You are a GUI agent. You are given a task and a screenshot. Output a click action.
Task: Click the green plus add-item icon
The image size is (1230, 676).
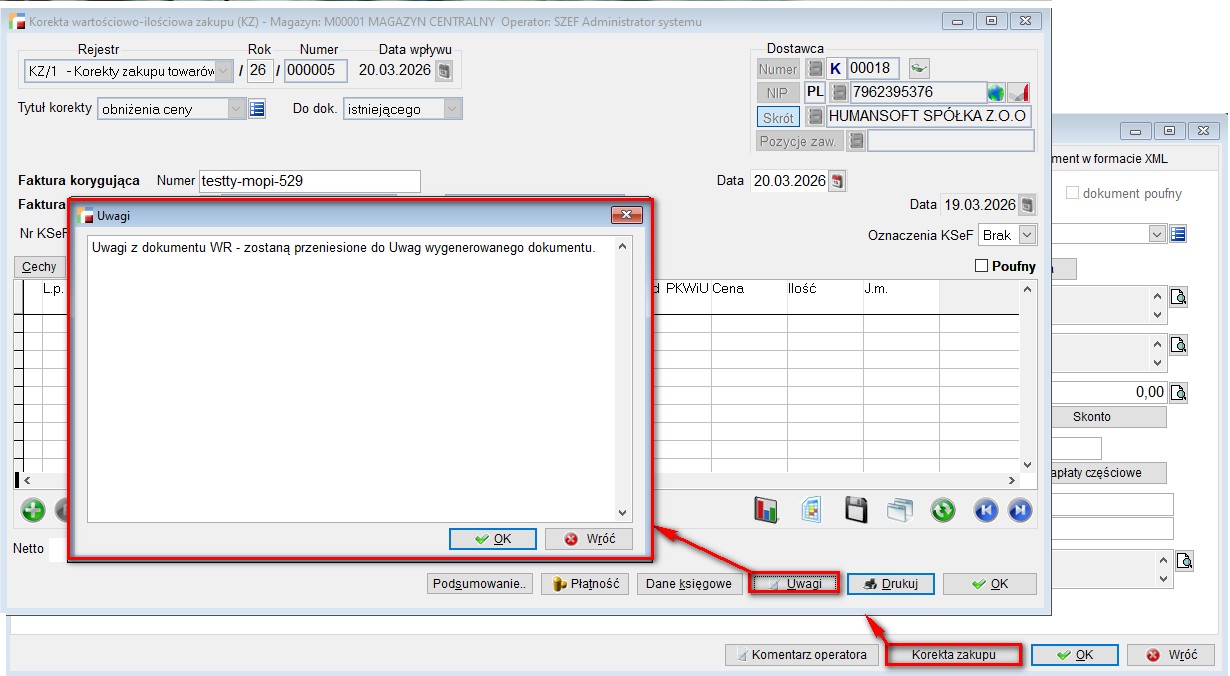tap(33, 510)
